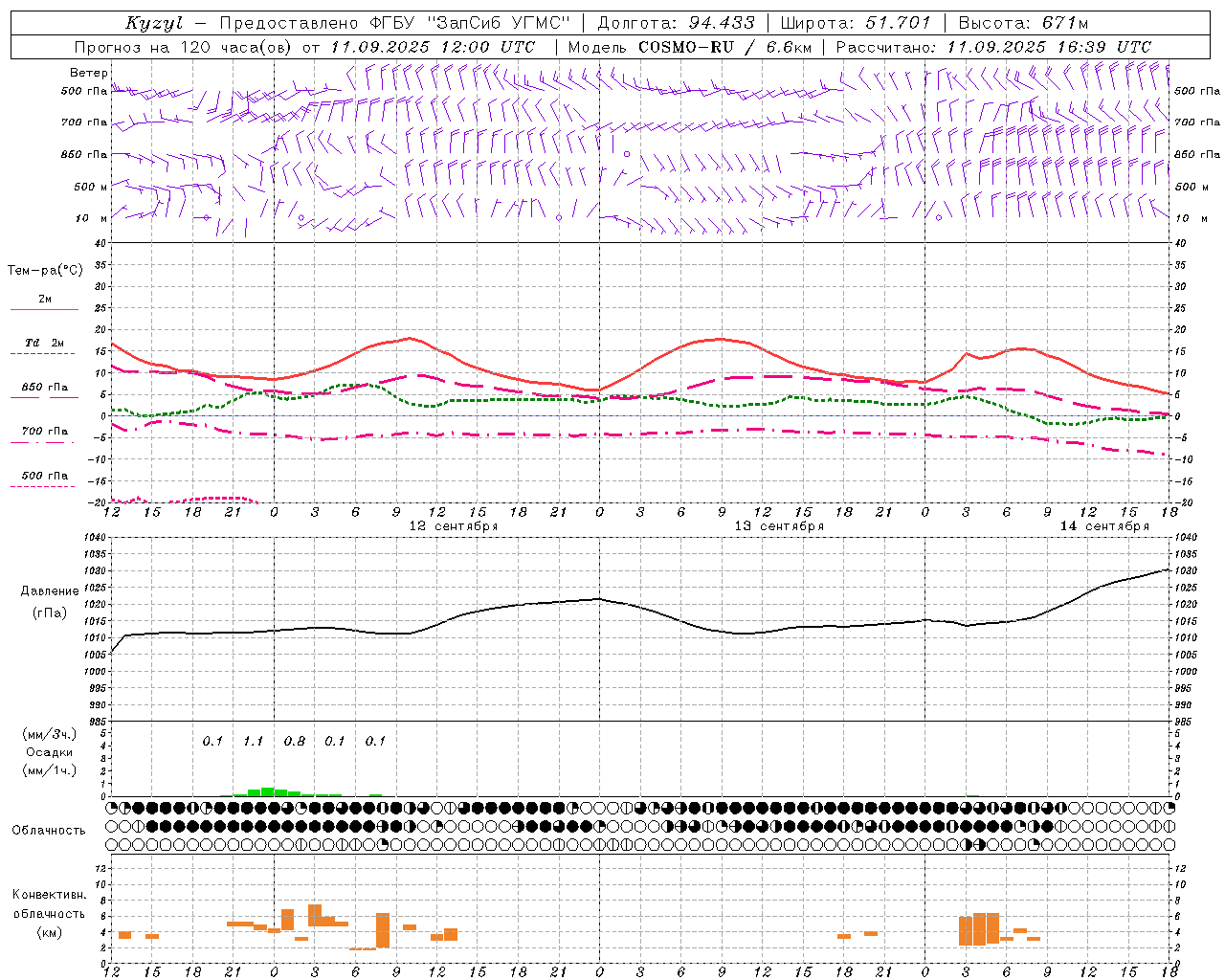Select the 'Модель COSMO-RU / 6.6км' model label
1225x980 pixels.
690,47
